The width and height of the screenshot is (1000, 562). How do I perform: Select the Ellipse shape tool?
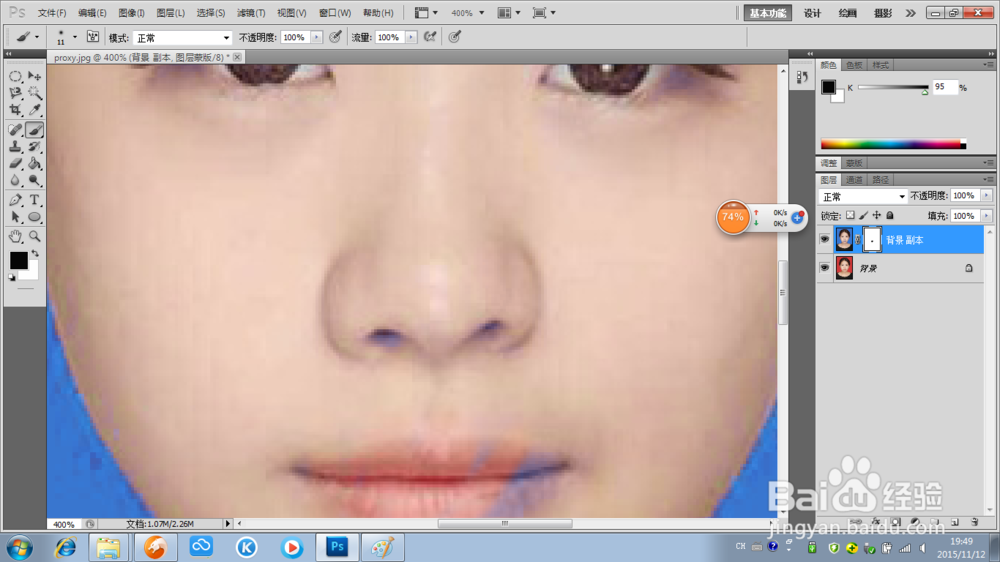coord(34,217)
